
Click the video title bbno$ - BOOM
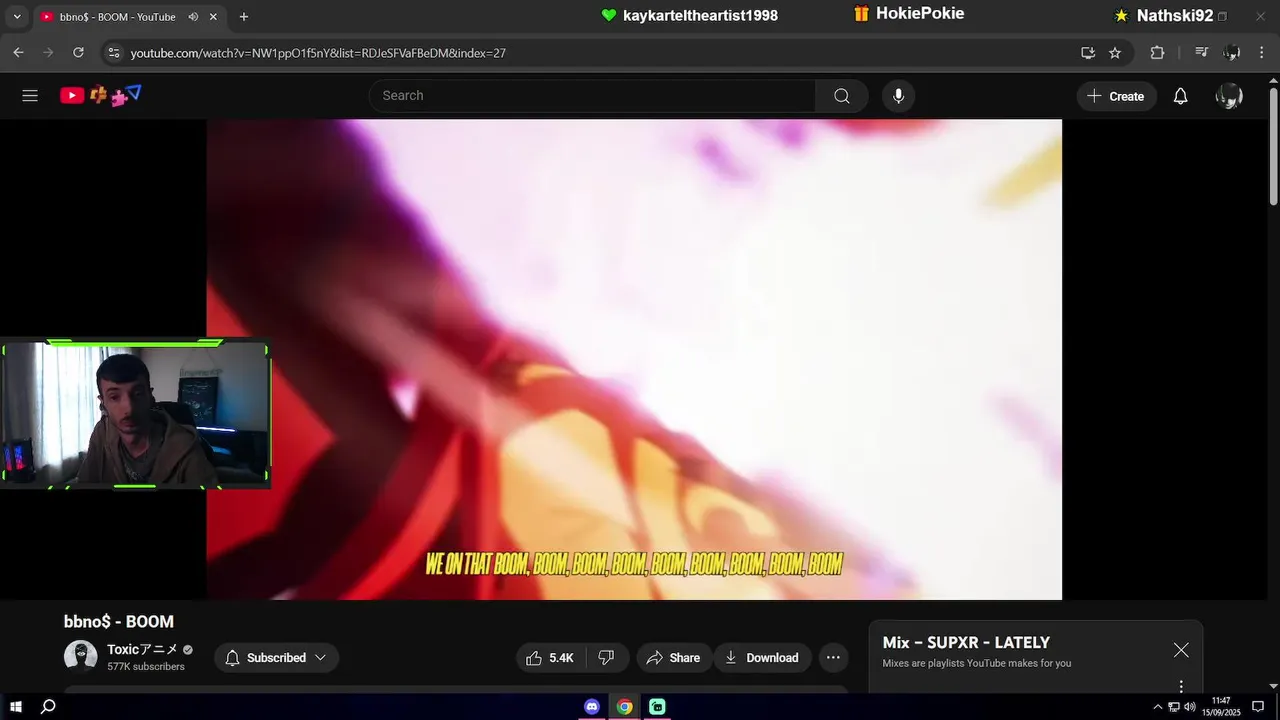[x=119, y=622]
